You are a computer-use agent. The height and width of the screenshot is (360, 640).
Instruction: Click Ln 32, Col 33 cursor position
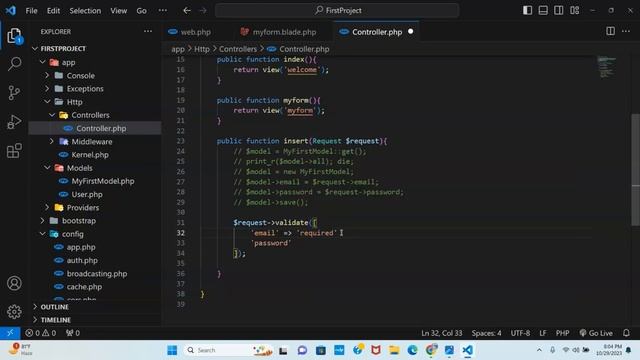coord(442,333)
